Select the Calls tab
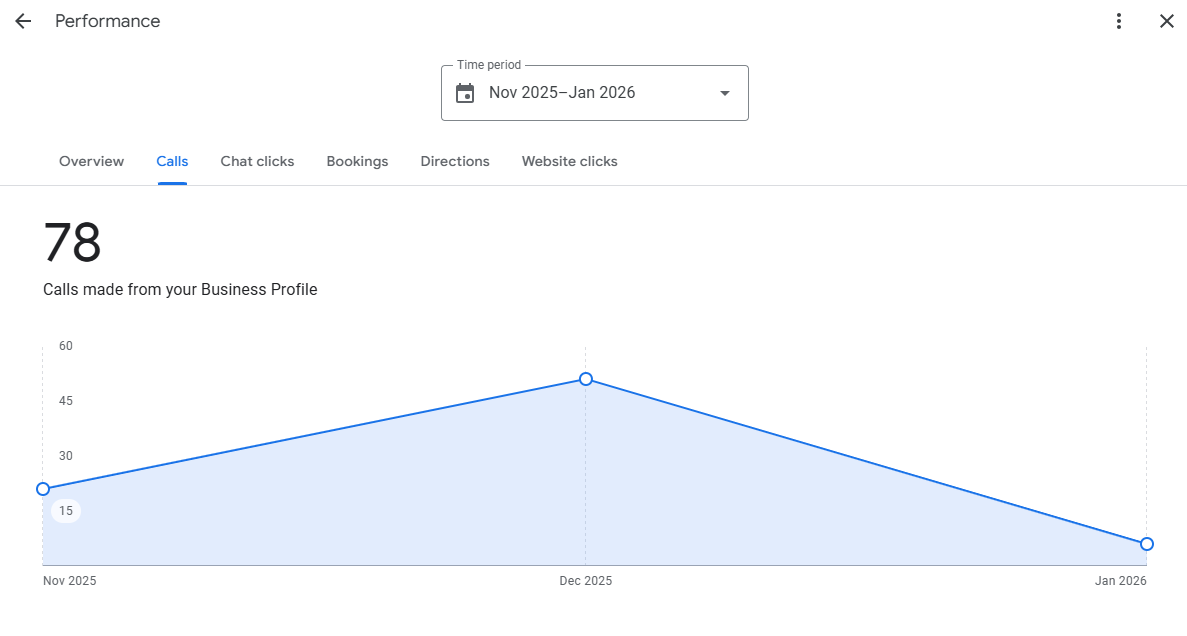Screen dimensions: 1187x636 [172, 161]
